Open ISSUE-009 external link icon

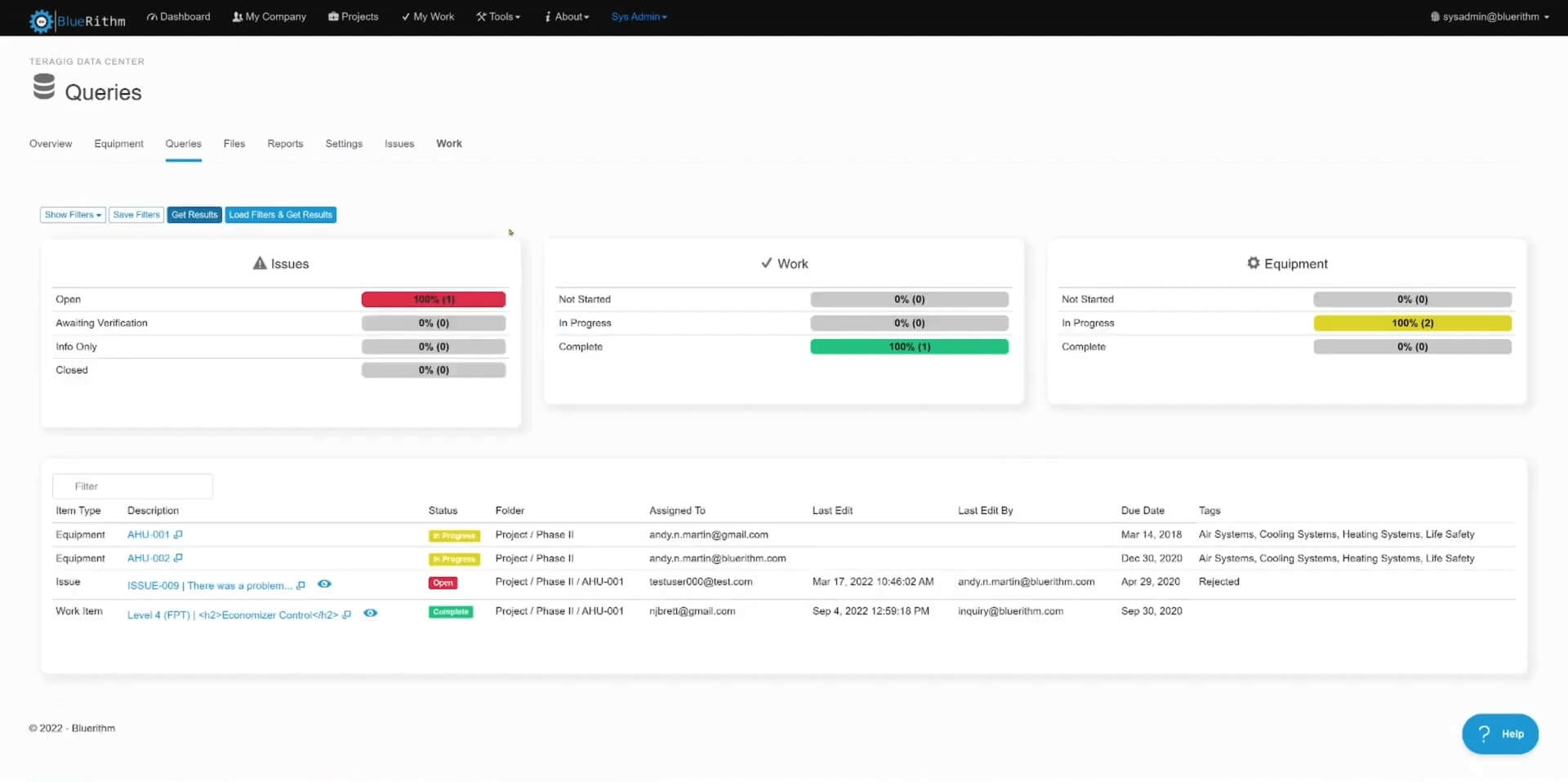tap(301, 585)
